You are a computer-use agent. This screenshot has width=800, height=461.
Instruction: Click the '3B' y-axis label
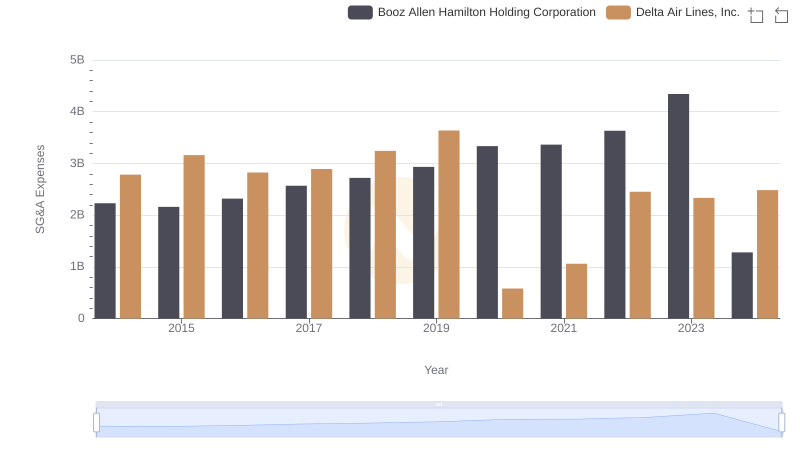pos(78,163)
